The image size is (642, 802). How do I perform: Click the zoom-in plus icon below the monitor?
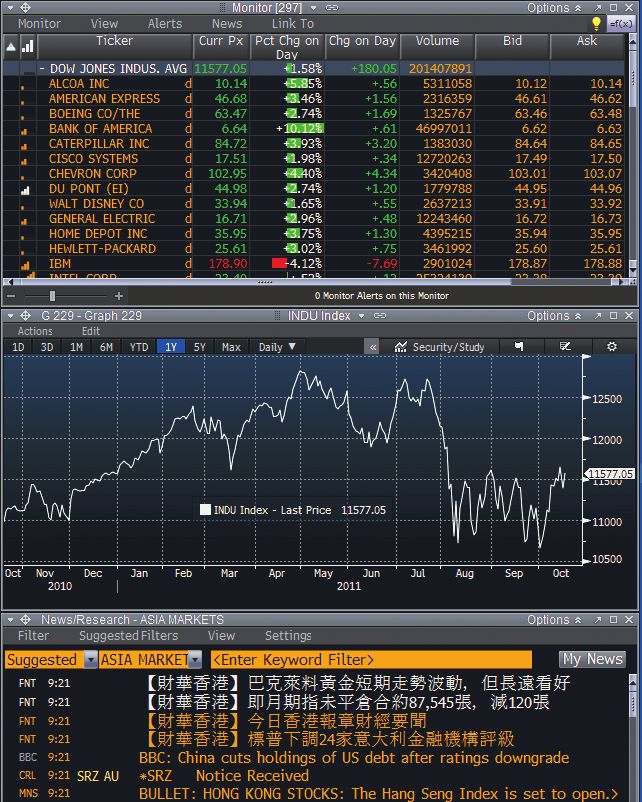click(x=119, y=296)
